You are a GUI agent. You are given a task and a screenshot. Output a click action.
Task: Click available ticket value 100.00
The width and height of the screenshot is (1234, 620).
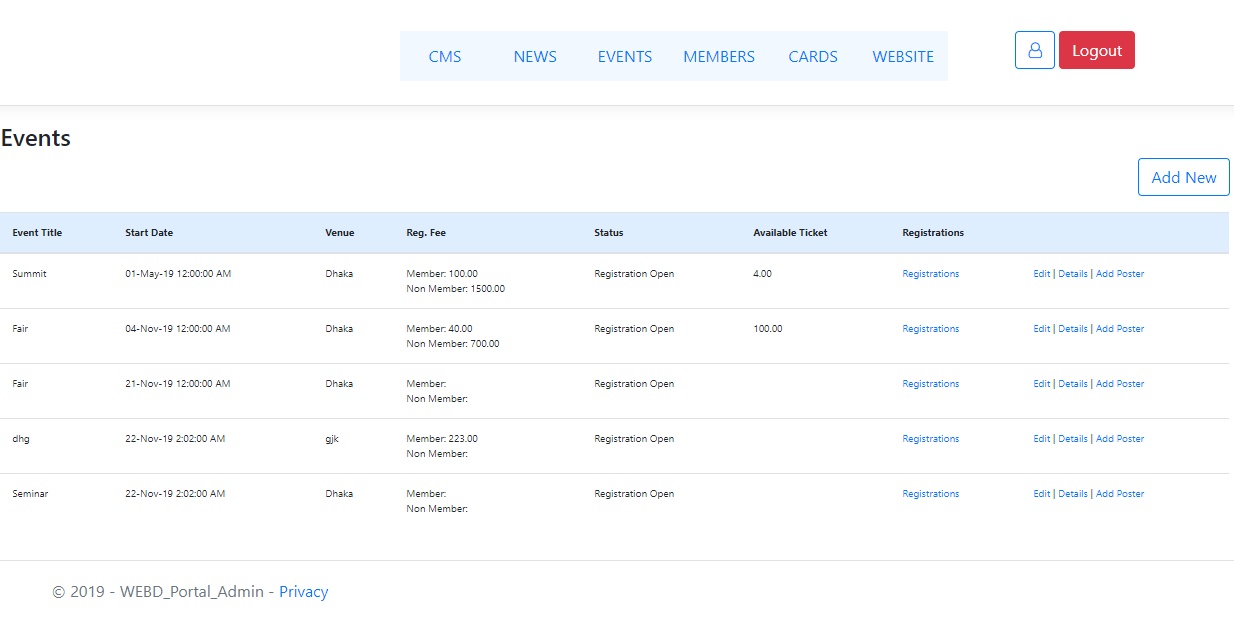pos(768,329)
